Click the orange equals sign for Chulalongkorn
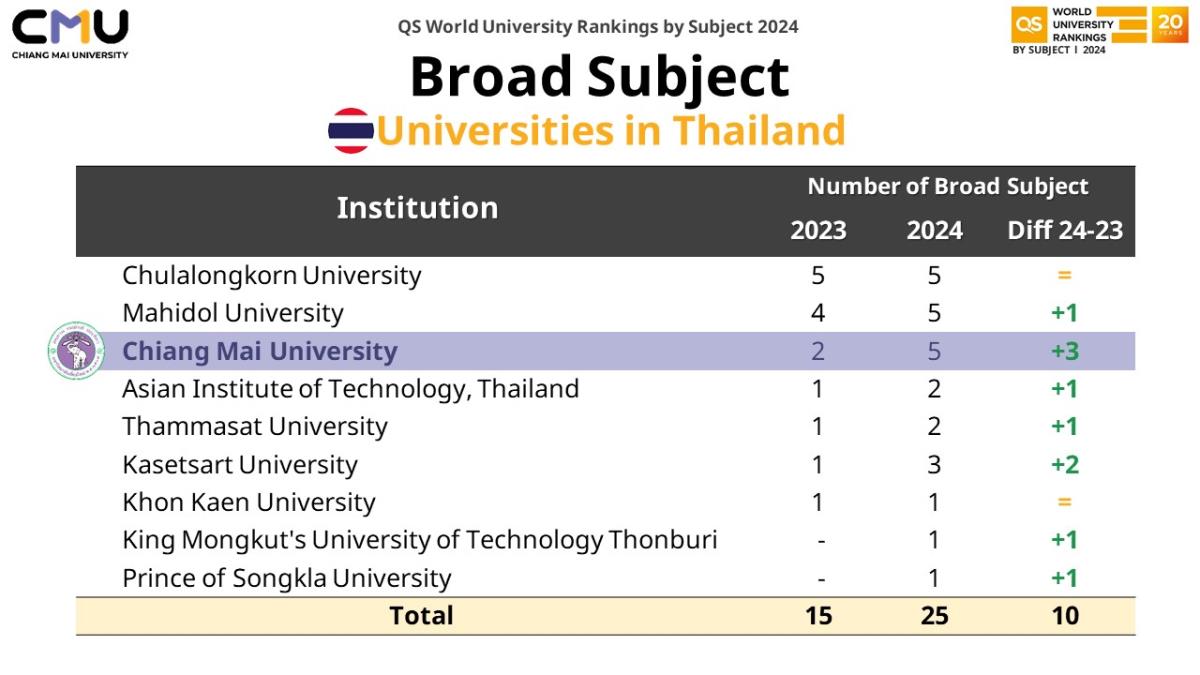This screenshot has height=675, width=1200. (1064, 275)
